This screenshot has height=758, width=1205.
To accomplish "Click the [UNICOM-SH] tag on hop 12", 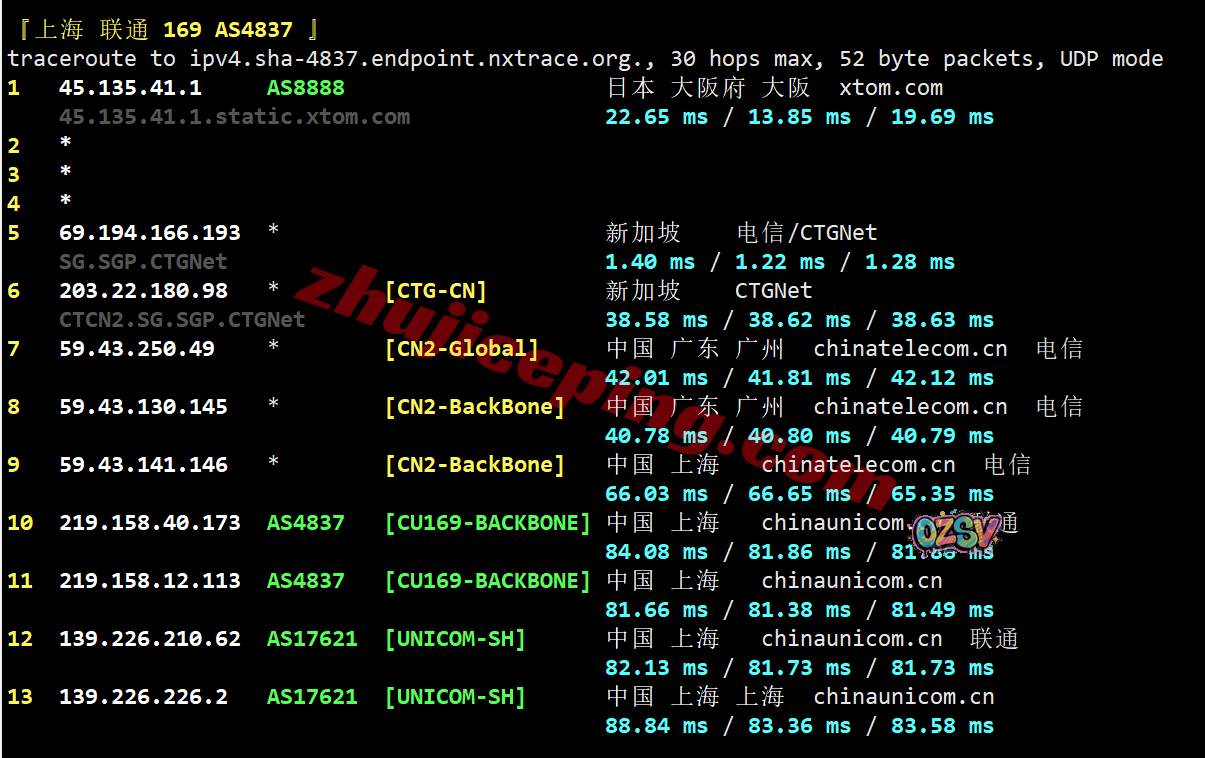I will click(x=455, y=639).
